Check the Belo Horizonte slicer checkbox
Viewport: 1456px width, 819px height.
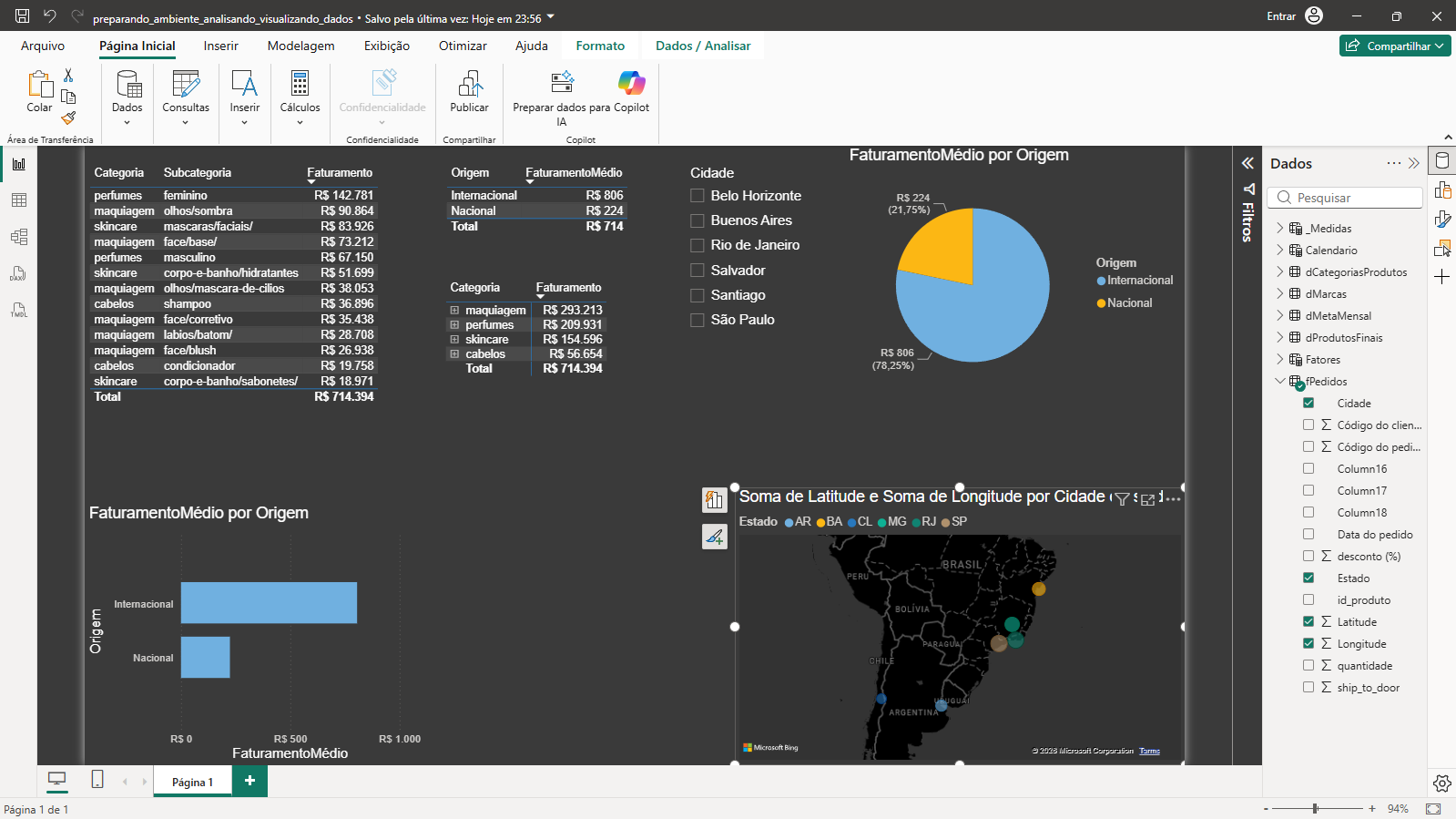[697, 196]
